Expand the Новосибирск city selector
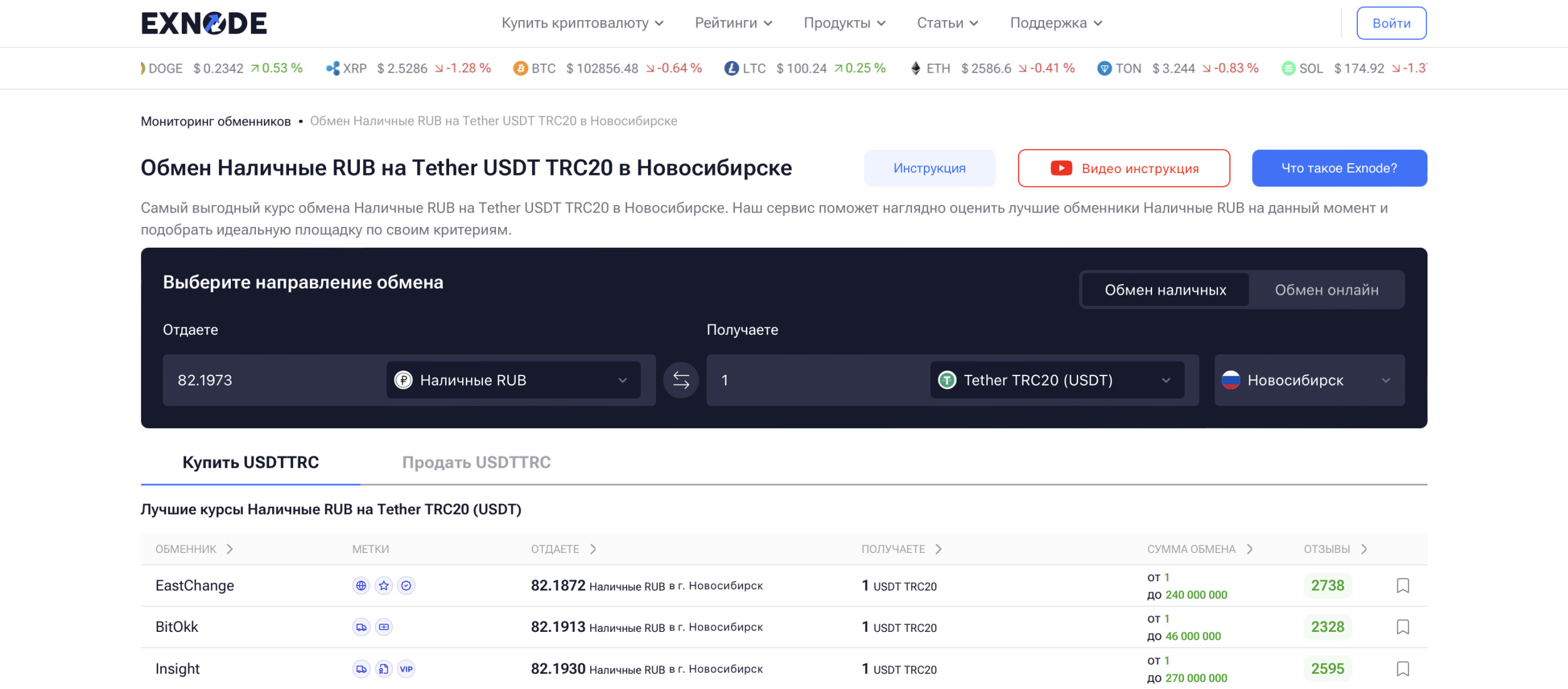 1309,380
